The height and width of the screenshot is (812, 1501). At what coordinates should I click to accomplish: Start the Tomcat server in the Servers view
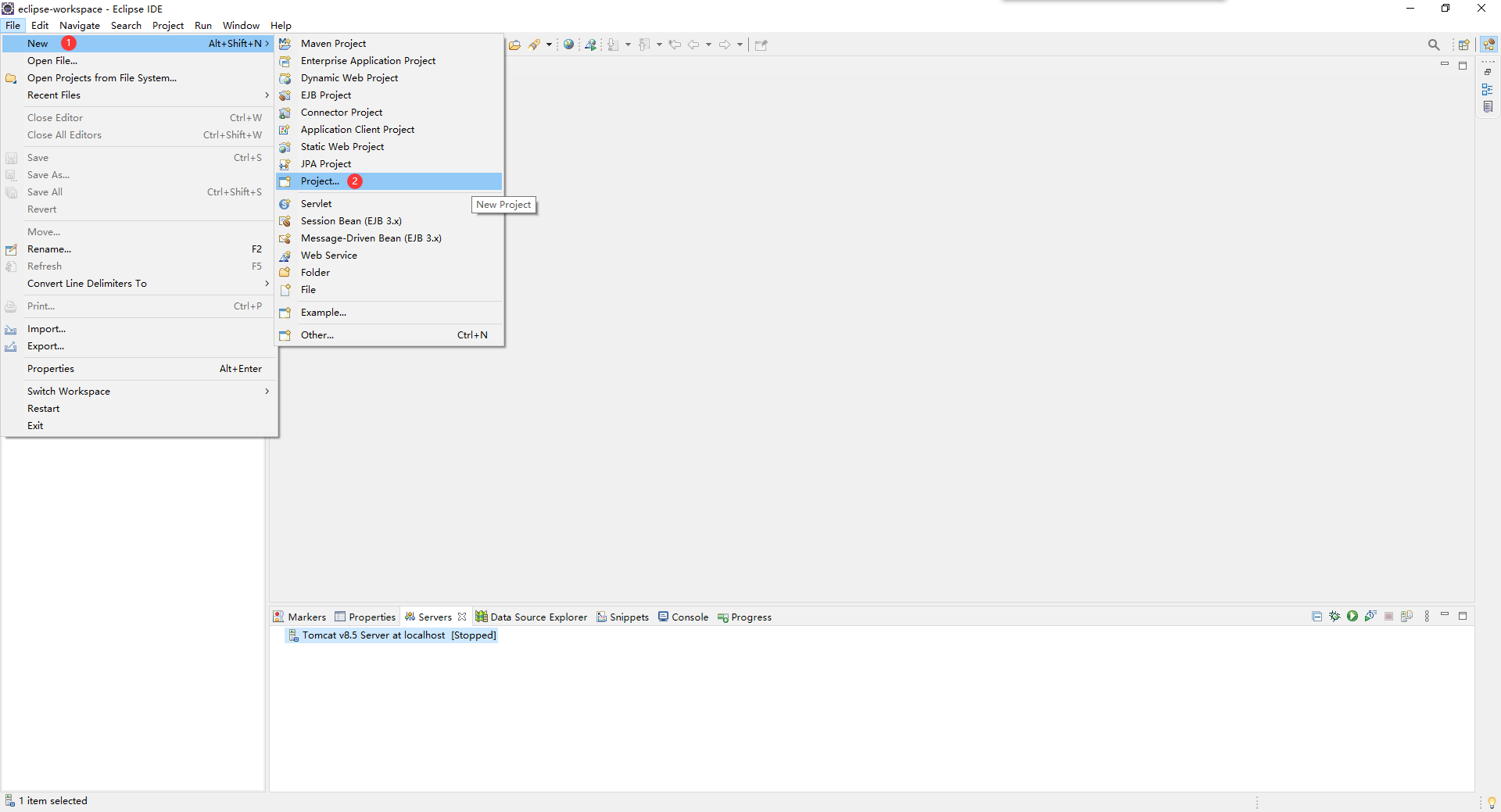[1352, 617]
